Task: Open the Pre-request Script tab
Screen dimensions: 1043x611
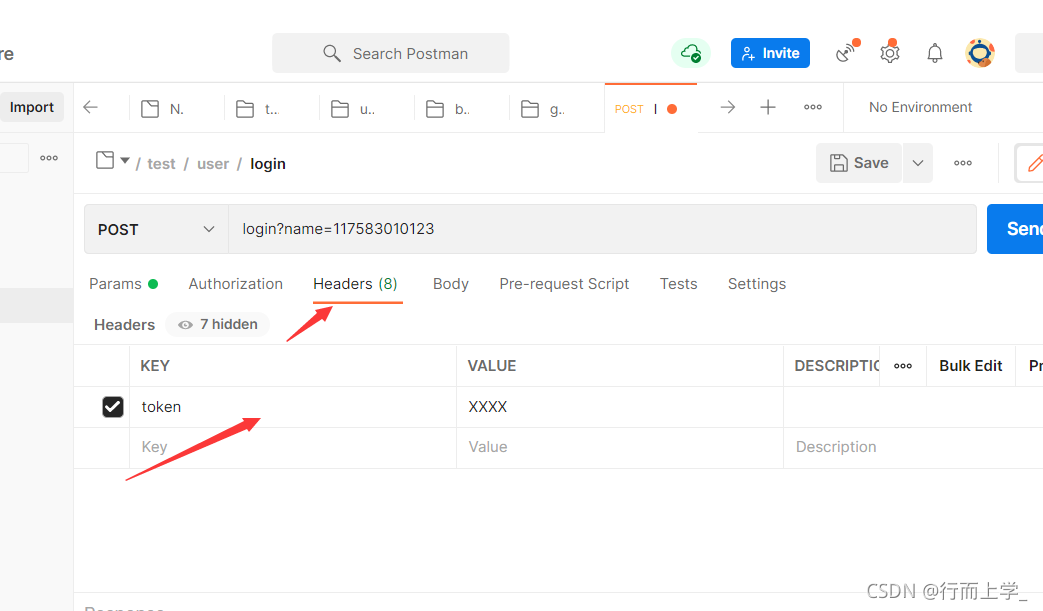Action: 564,284
